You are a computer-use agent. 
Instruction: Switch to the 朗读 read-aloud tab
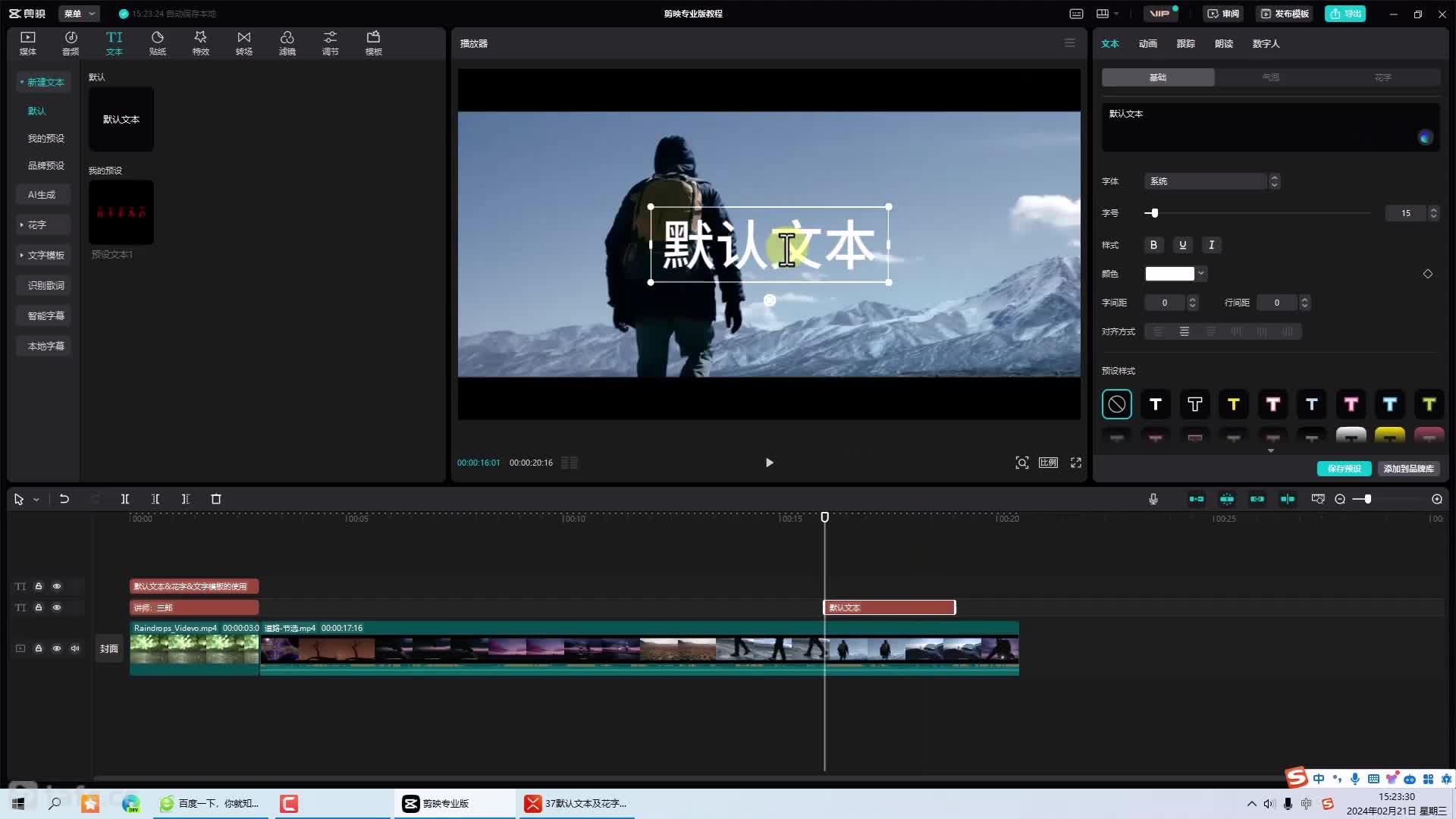tap(1224, 43)
